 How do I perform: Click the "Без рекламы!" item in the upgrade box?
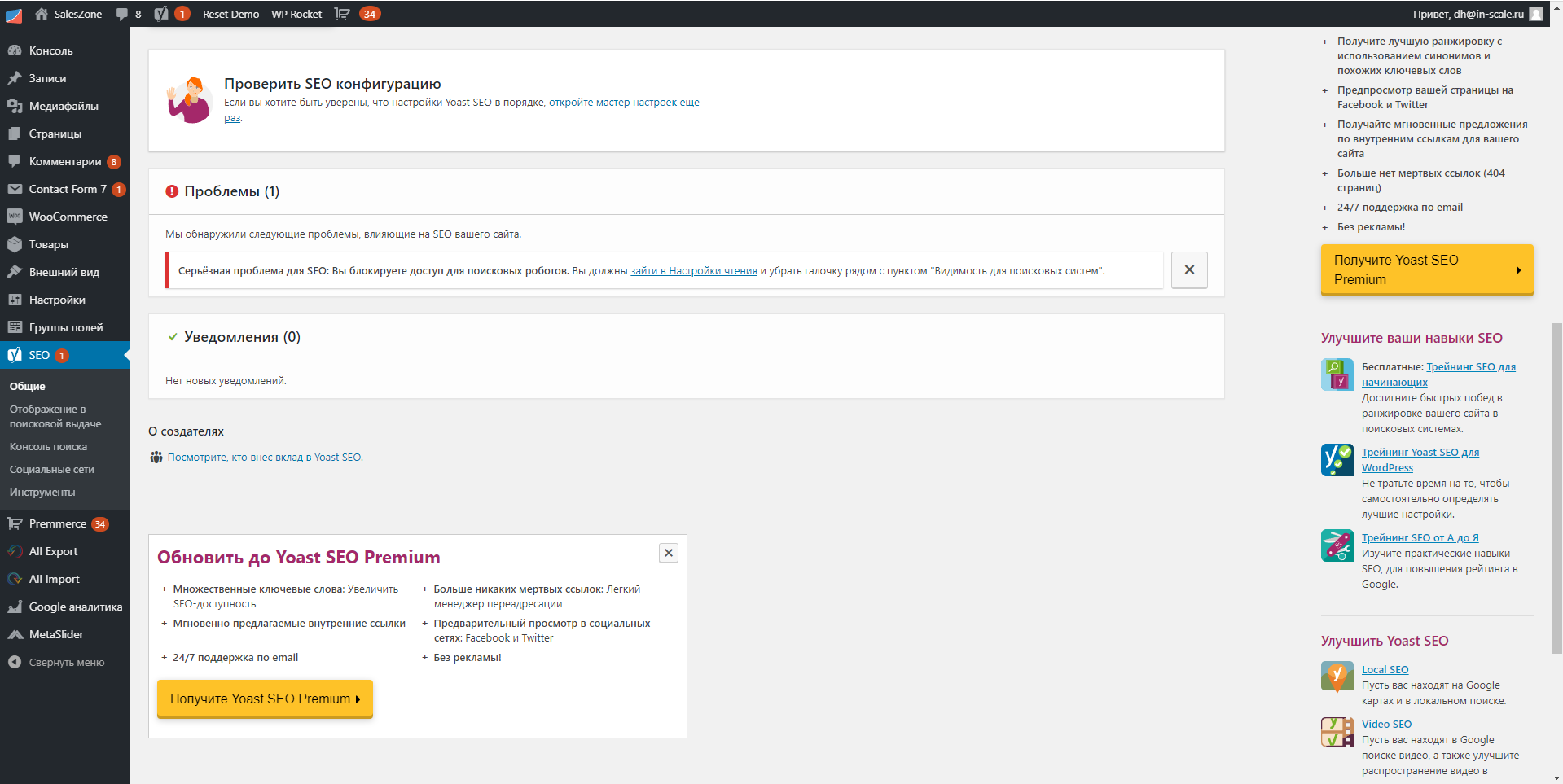[x=468, y=657]
